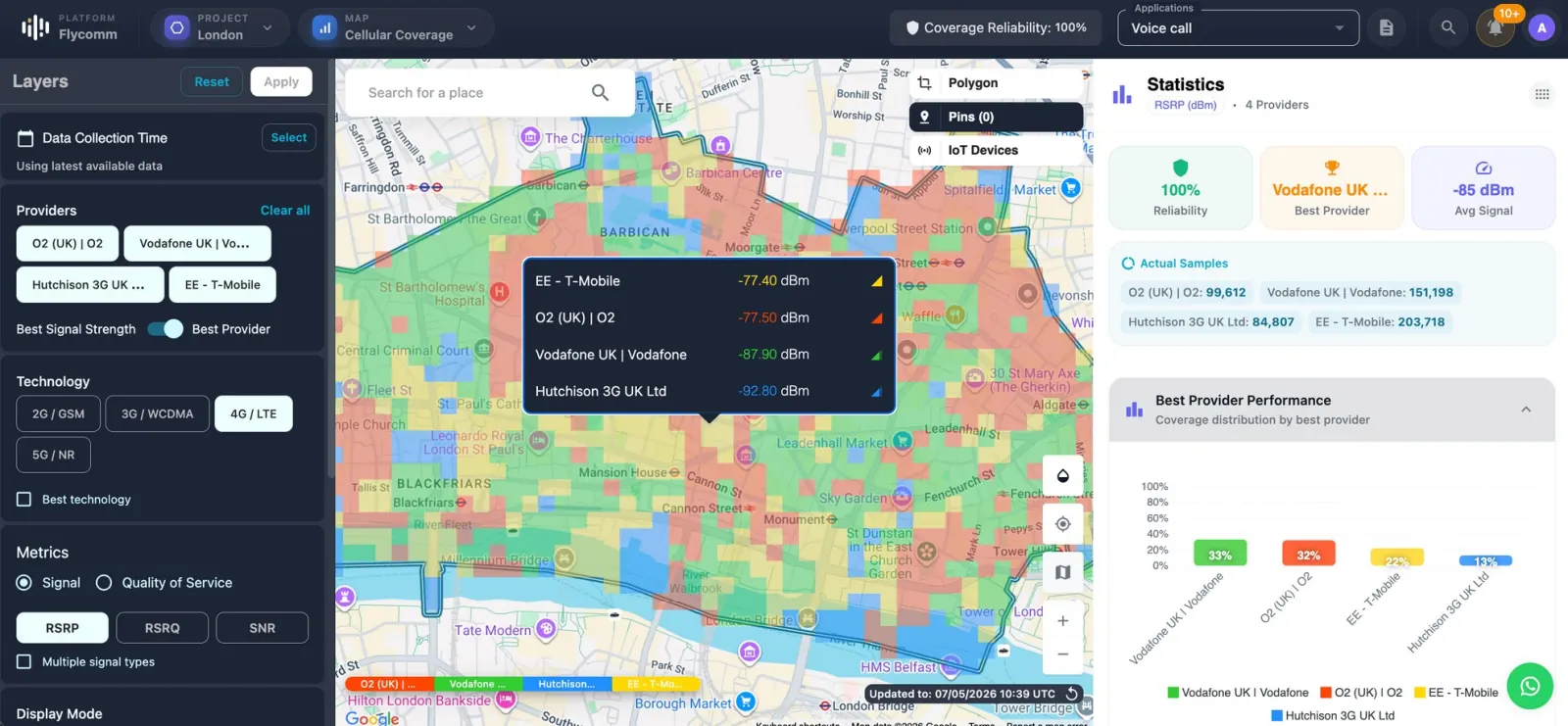Viewport: 1568px width, 726px height.
Task: Click the Clear all providers link
Action: (x=285, y=211)
